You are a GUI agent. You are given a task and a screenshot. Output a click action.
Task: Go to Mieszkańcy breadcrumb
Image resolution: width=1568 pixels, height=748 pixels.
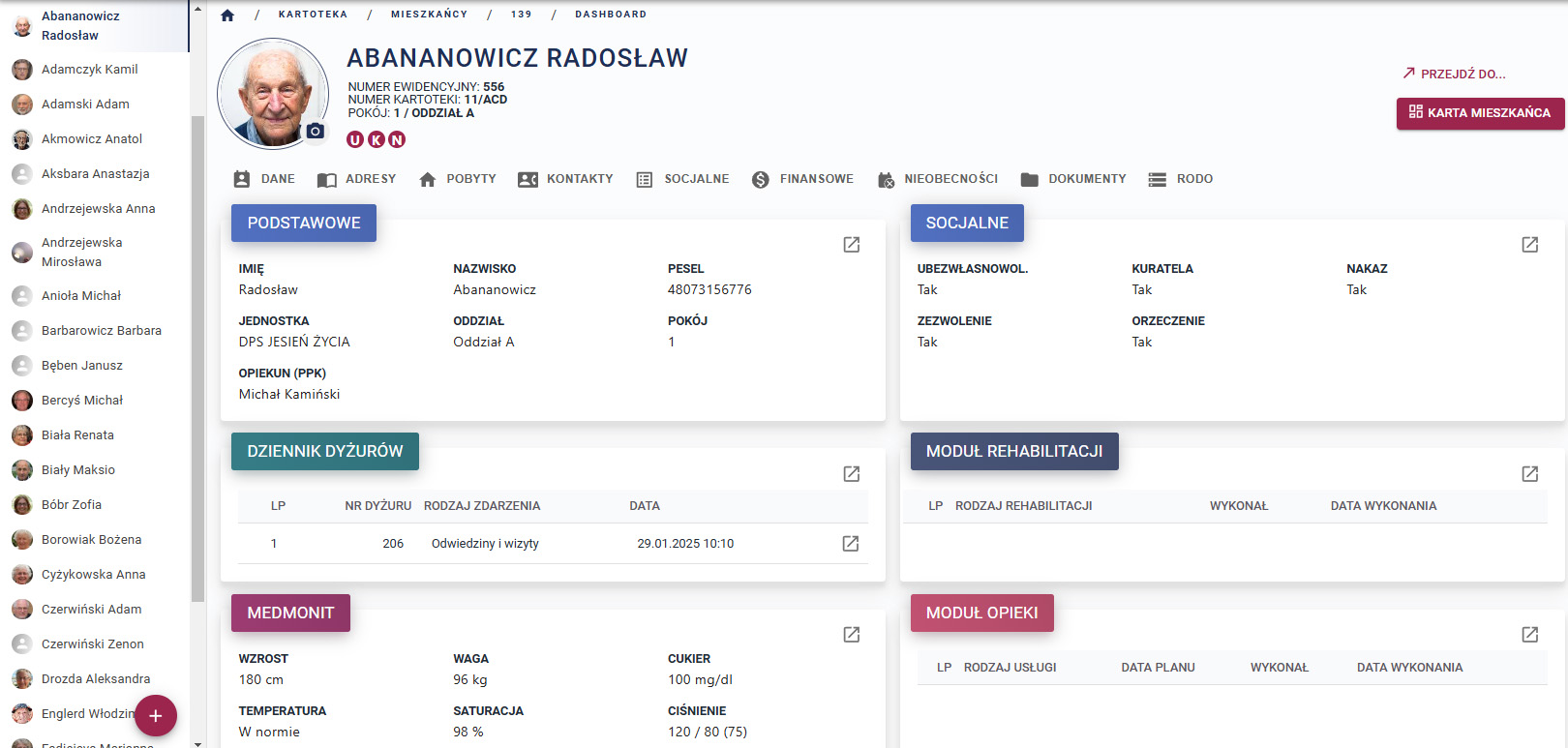[x=429, y=15]
